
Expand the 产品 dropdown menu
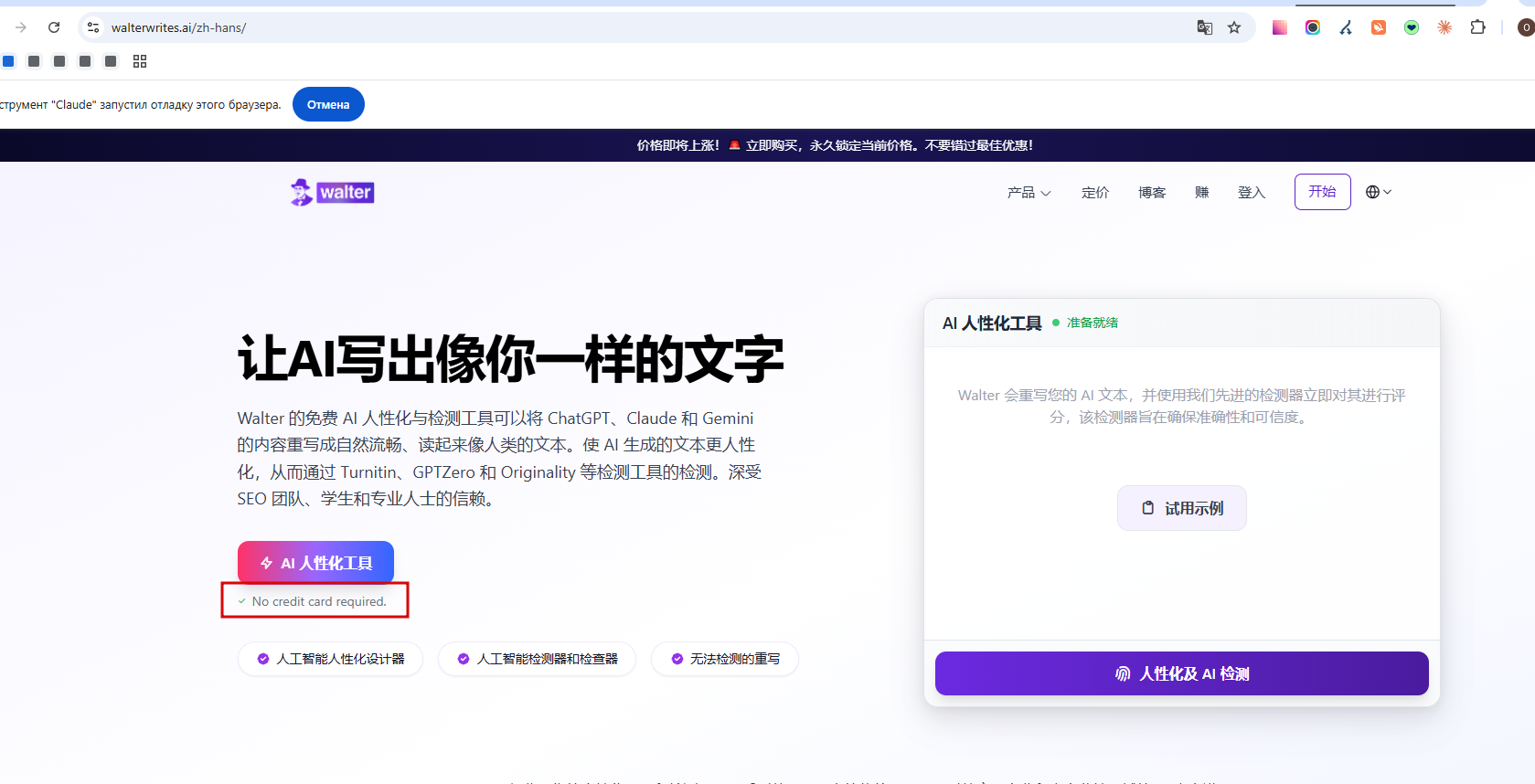[x=1029, y=192]
